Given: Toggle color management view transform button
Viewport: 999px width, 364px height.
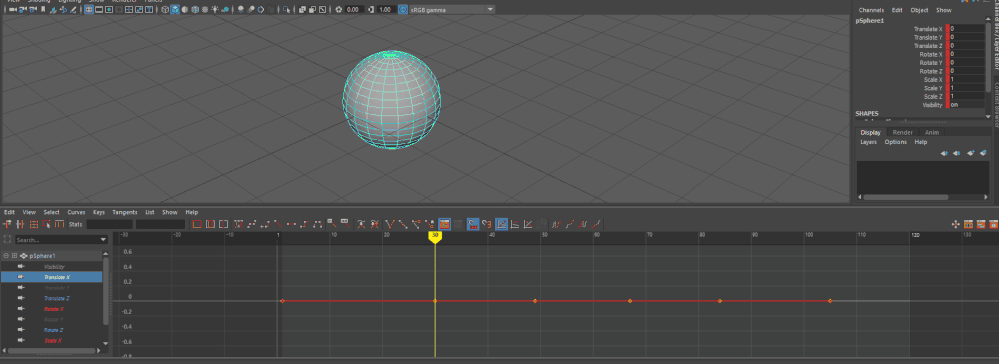Looking at the screenshot, I should pos(403,10).
